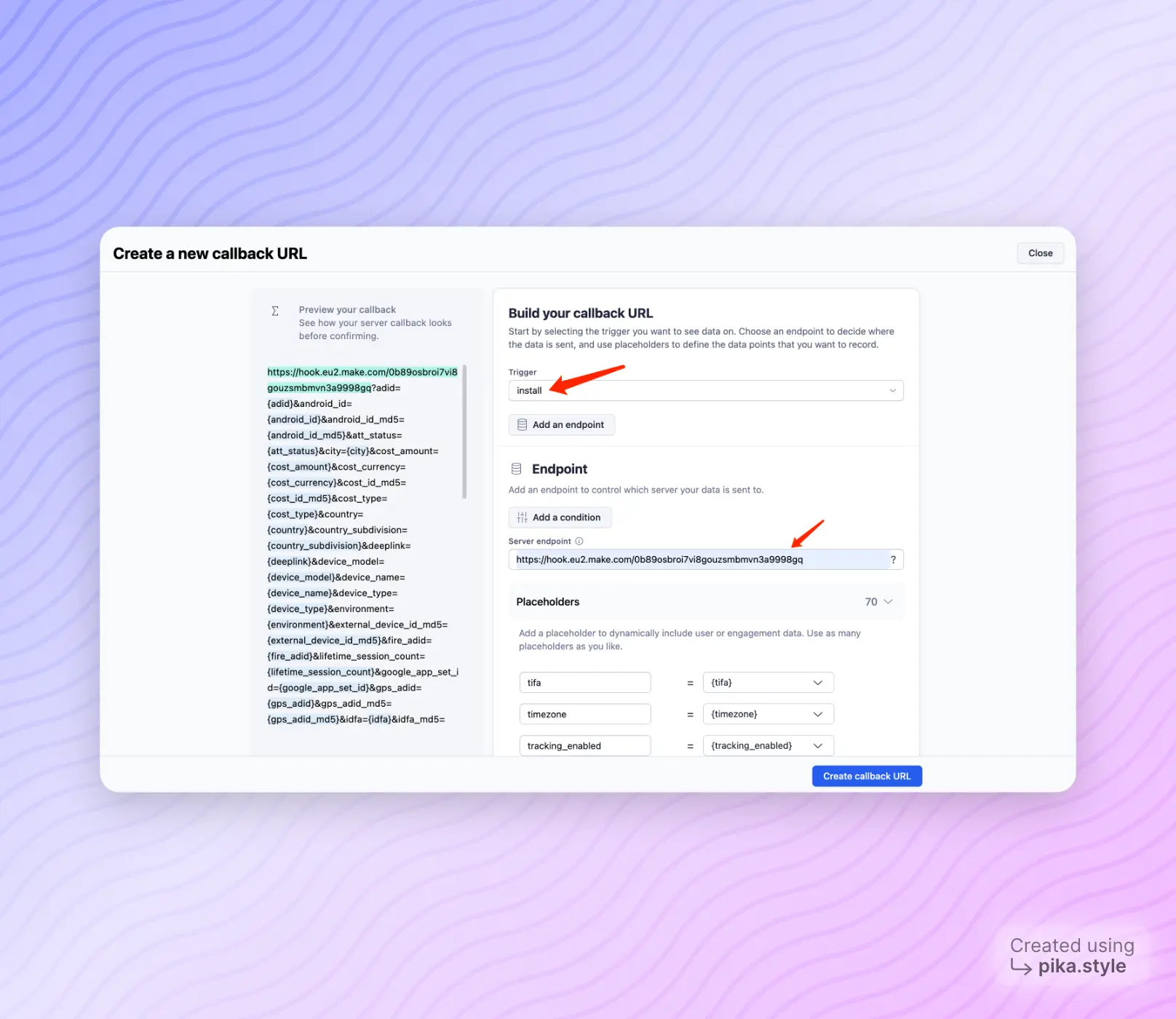Click the Close button

pyautogui.click(x=1040, y=253)
